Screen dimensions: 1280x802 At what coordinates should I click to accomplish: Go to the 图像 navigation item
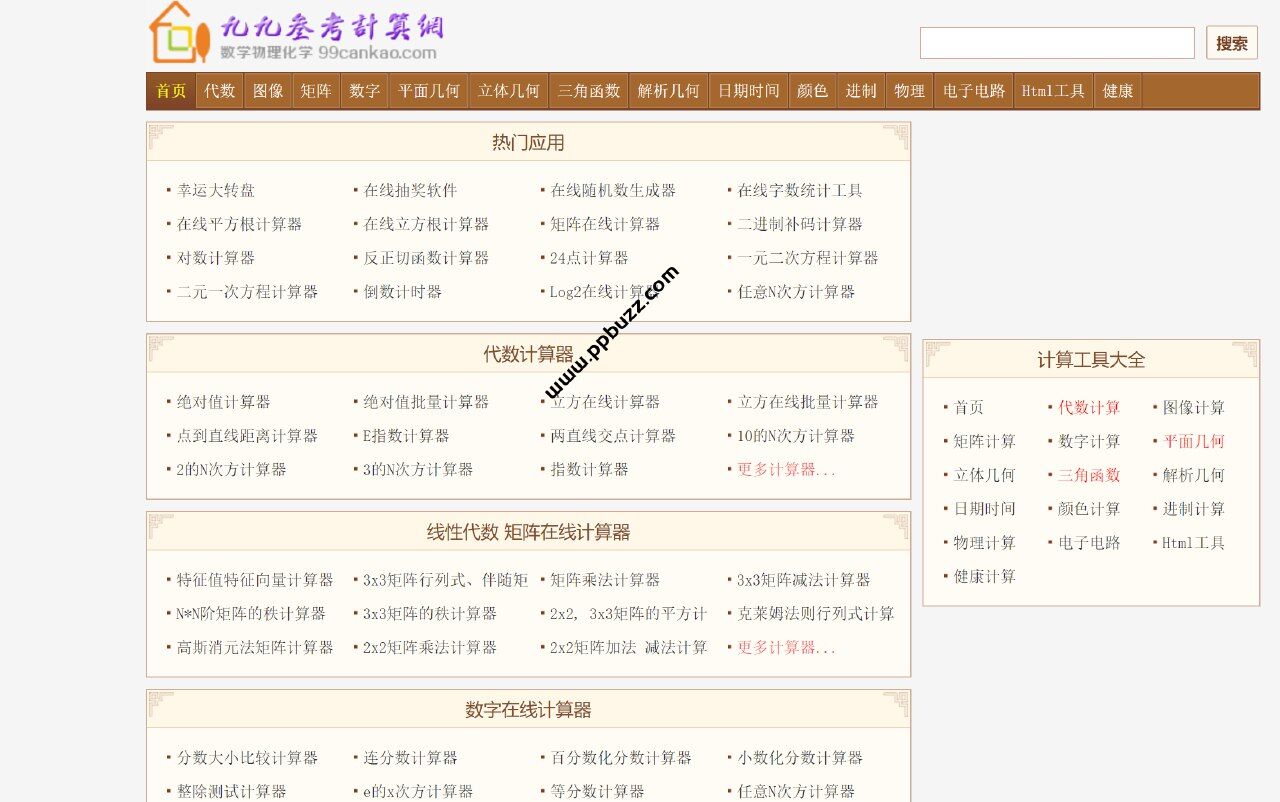coord(268,91)
